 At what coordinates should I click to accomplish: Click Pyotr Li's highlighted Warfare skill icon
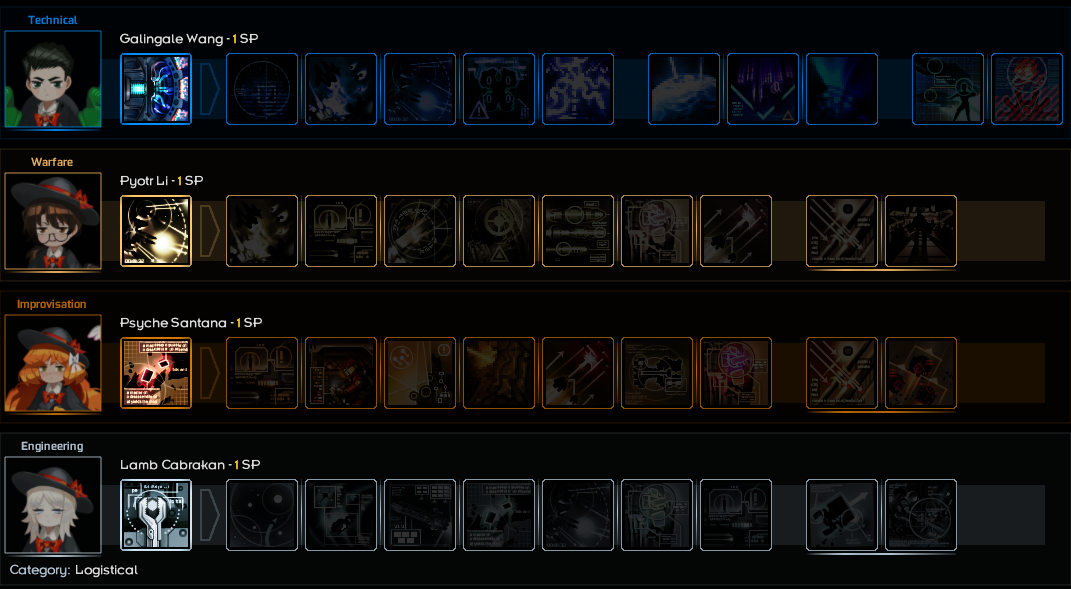156,231
